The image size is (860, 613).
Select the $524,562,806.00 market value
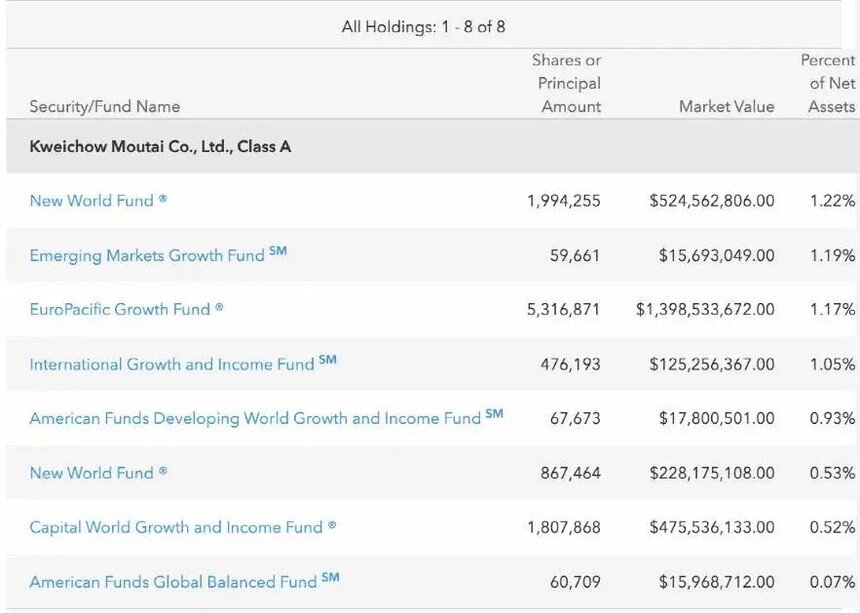[711, 201]
